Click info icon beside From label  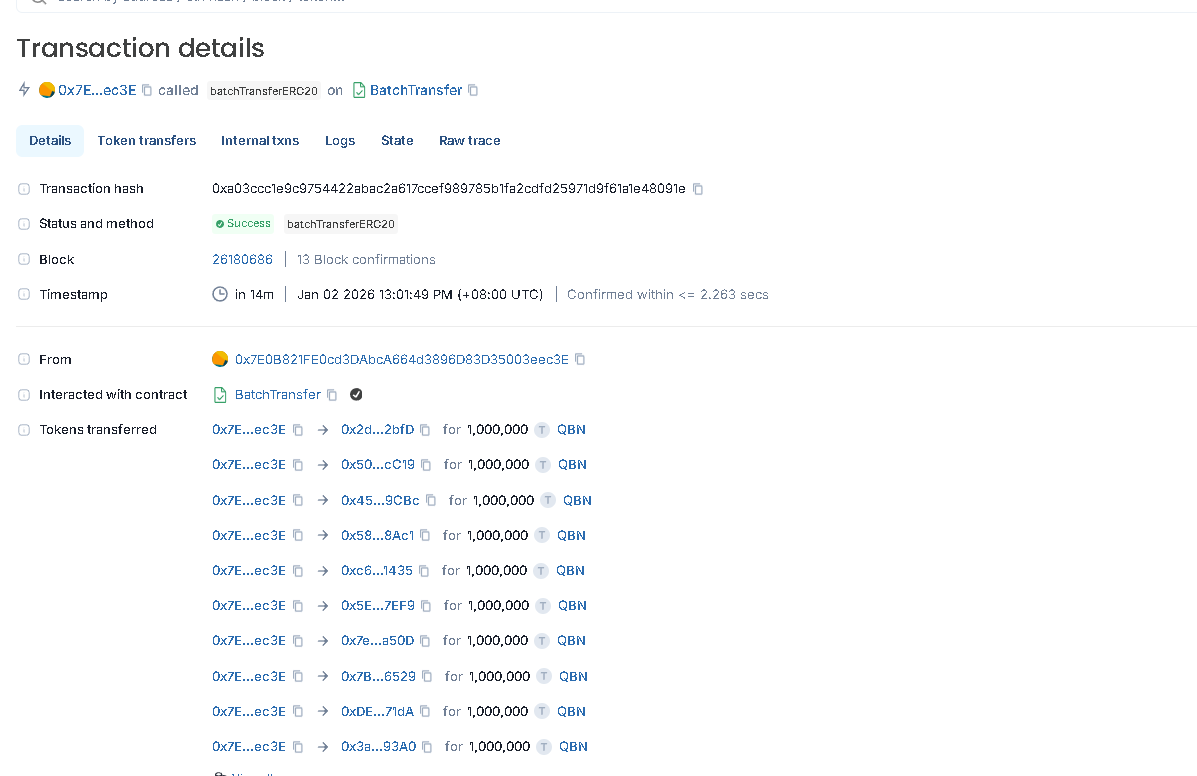tap(24, 359)
